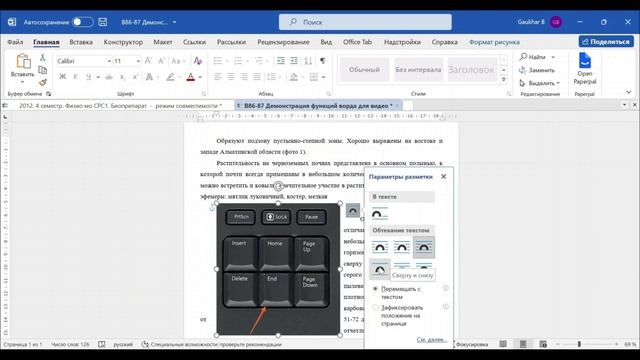Toggle italic formatting К
Image resolution: width=640 pixels, height=360 pixels.
(76, 77)
